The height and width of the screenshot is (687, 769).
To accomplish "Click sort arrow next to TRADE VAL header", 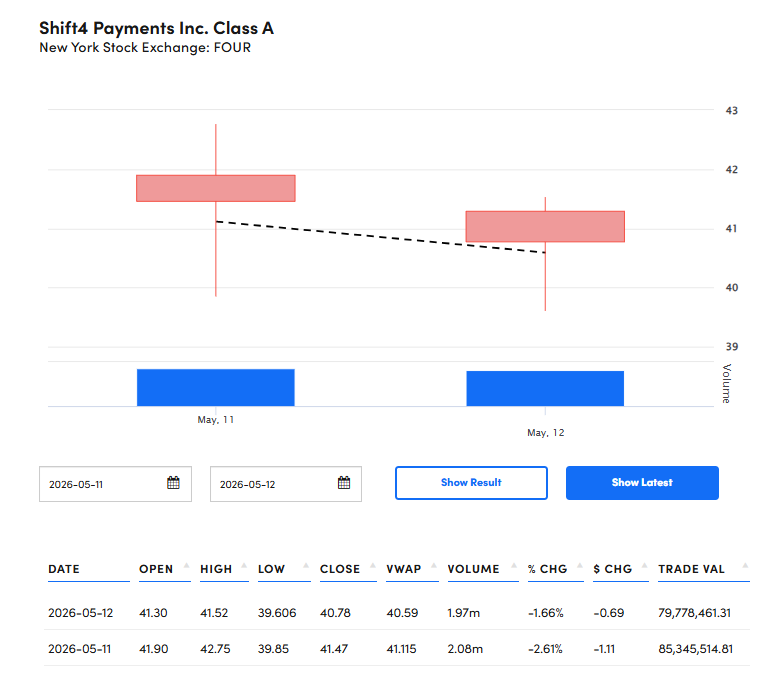I will (x=745, y=565).
